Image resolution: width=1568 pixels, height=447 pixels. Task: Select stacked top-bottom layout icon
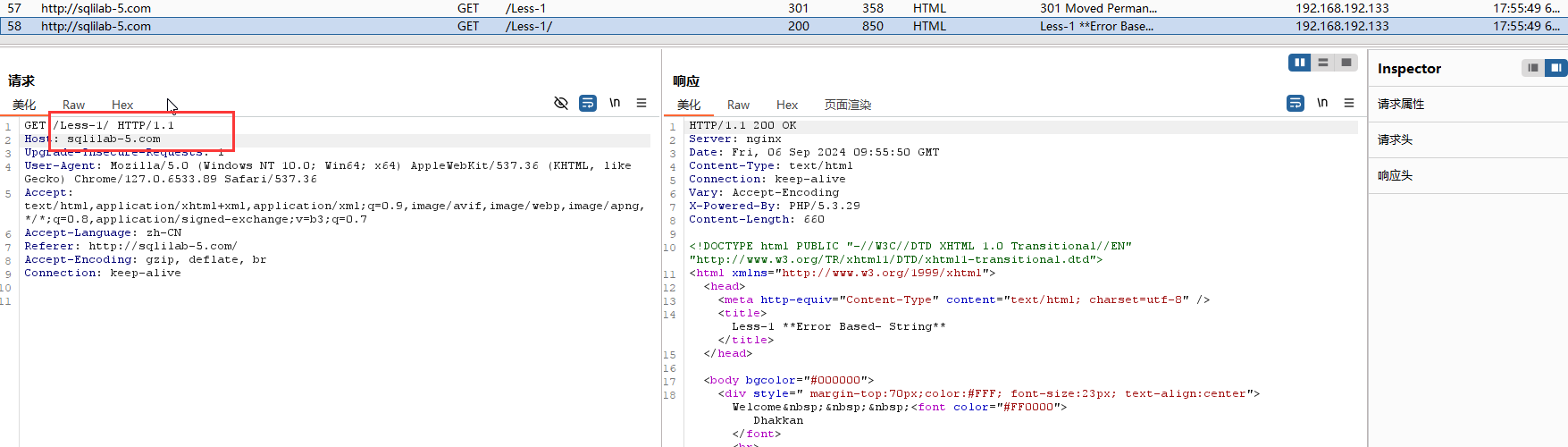pyautogui.click(x=1323, y=63)
